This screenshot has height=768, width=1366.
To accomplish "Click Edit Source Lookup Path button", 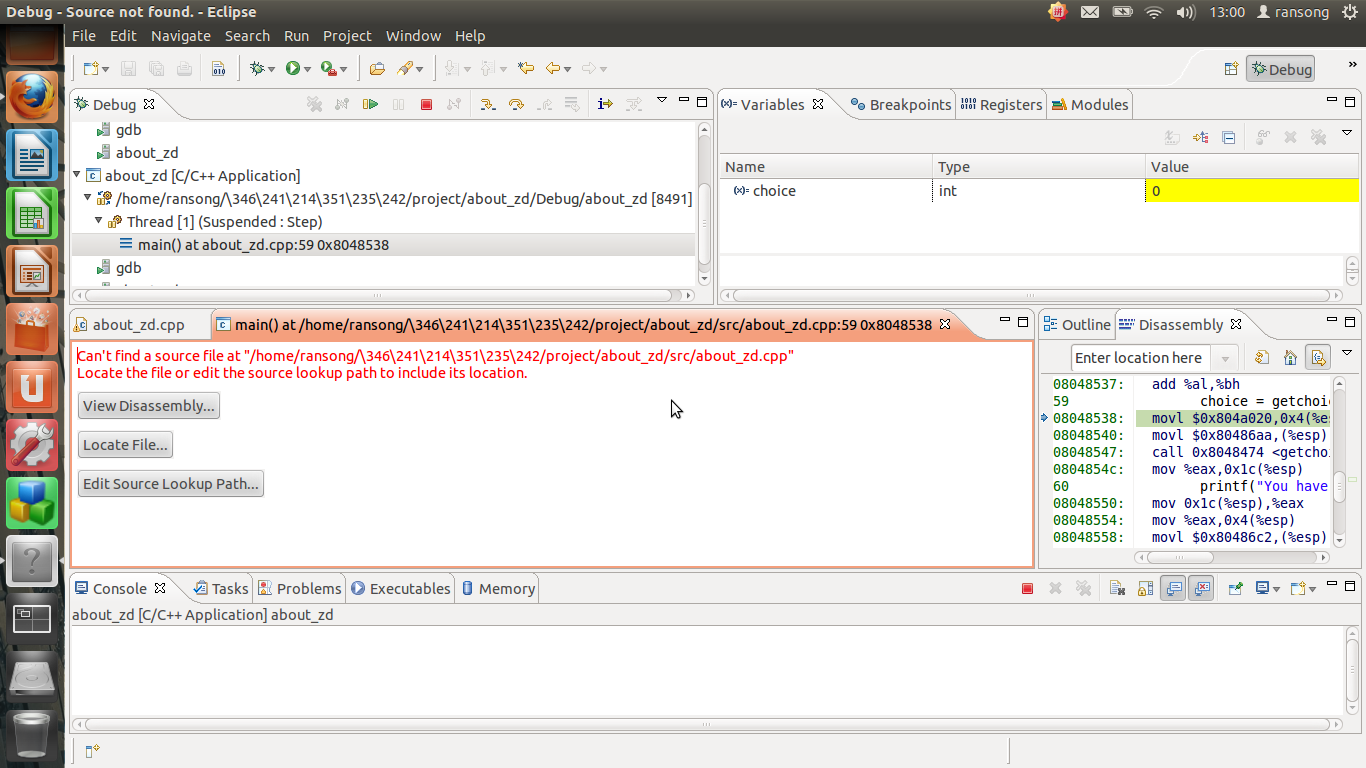I will [171, 484].
